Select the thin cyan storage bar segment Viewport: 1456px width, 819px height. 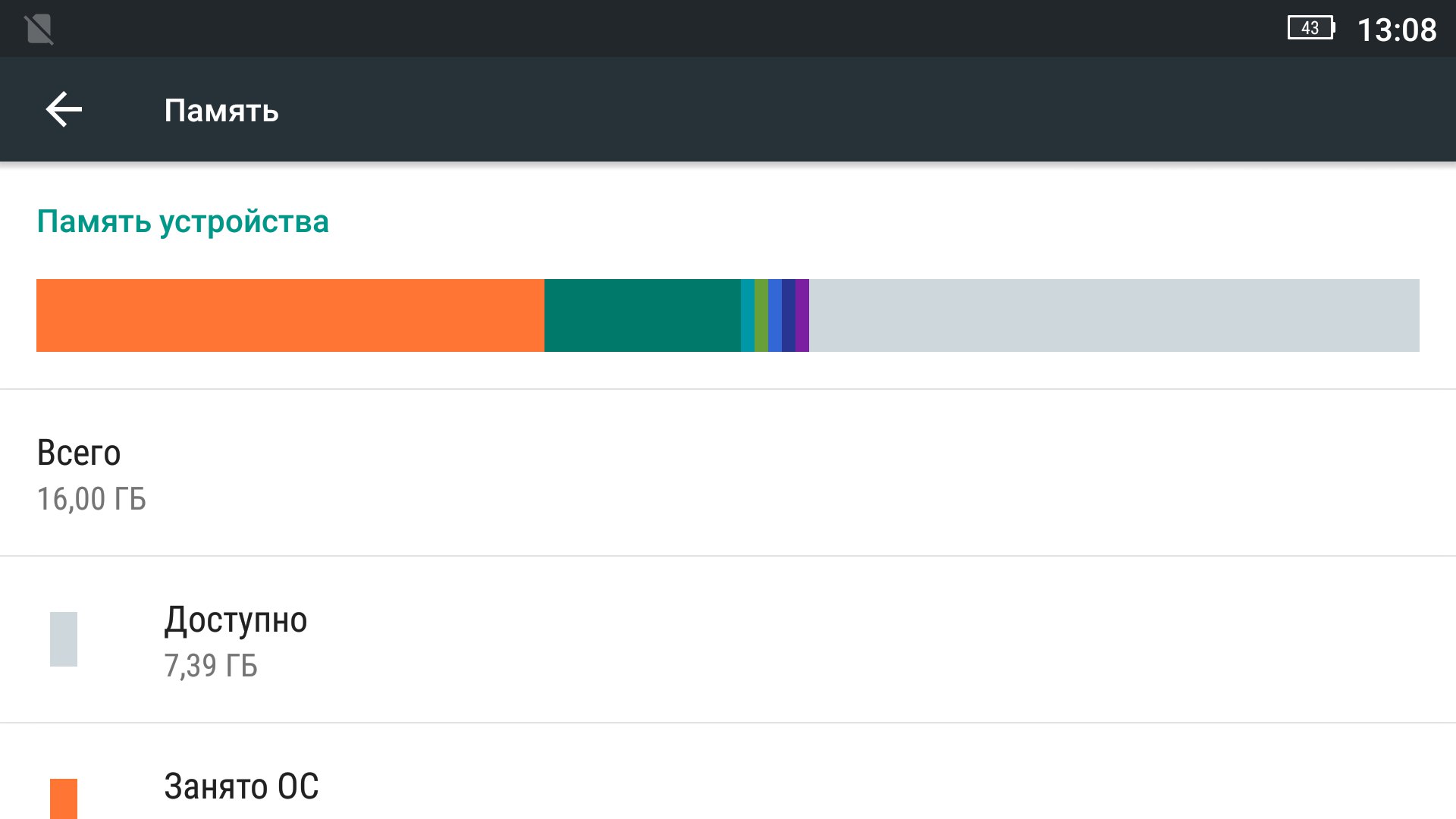[748, 315]
